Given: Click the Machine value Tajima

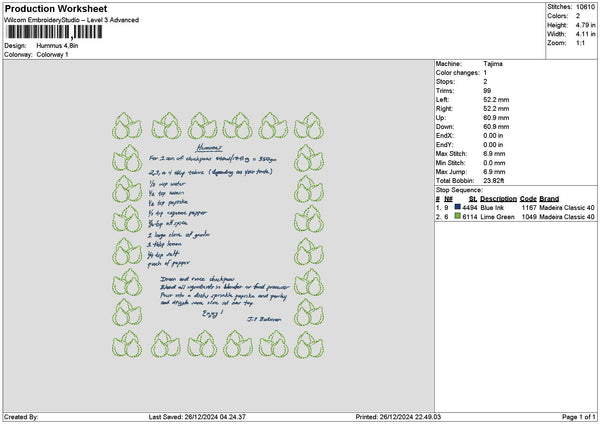Looking at the screenshot, I should (493, 64).
